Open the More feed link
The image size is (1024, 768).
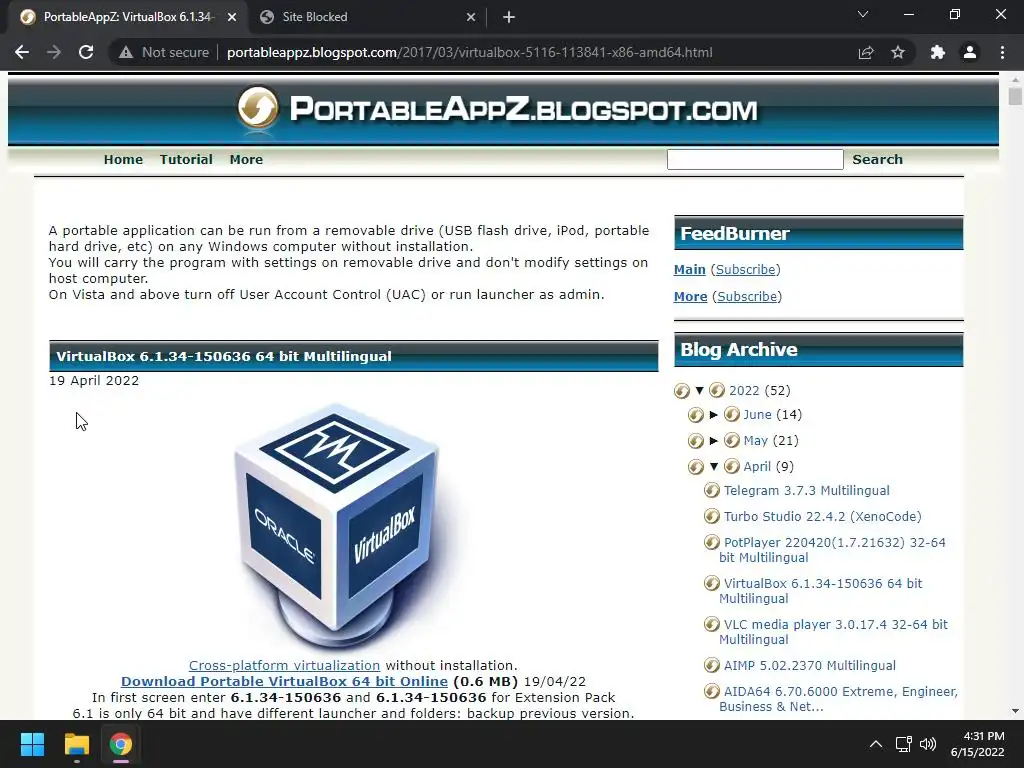[x=690, y=296]
